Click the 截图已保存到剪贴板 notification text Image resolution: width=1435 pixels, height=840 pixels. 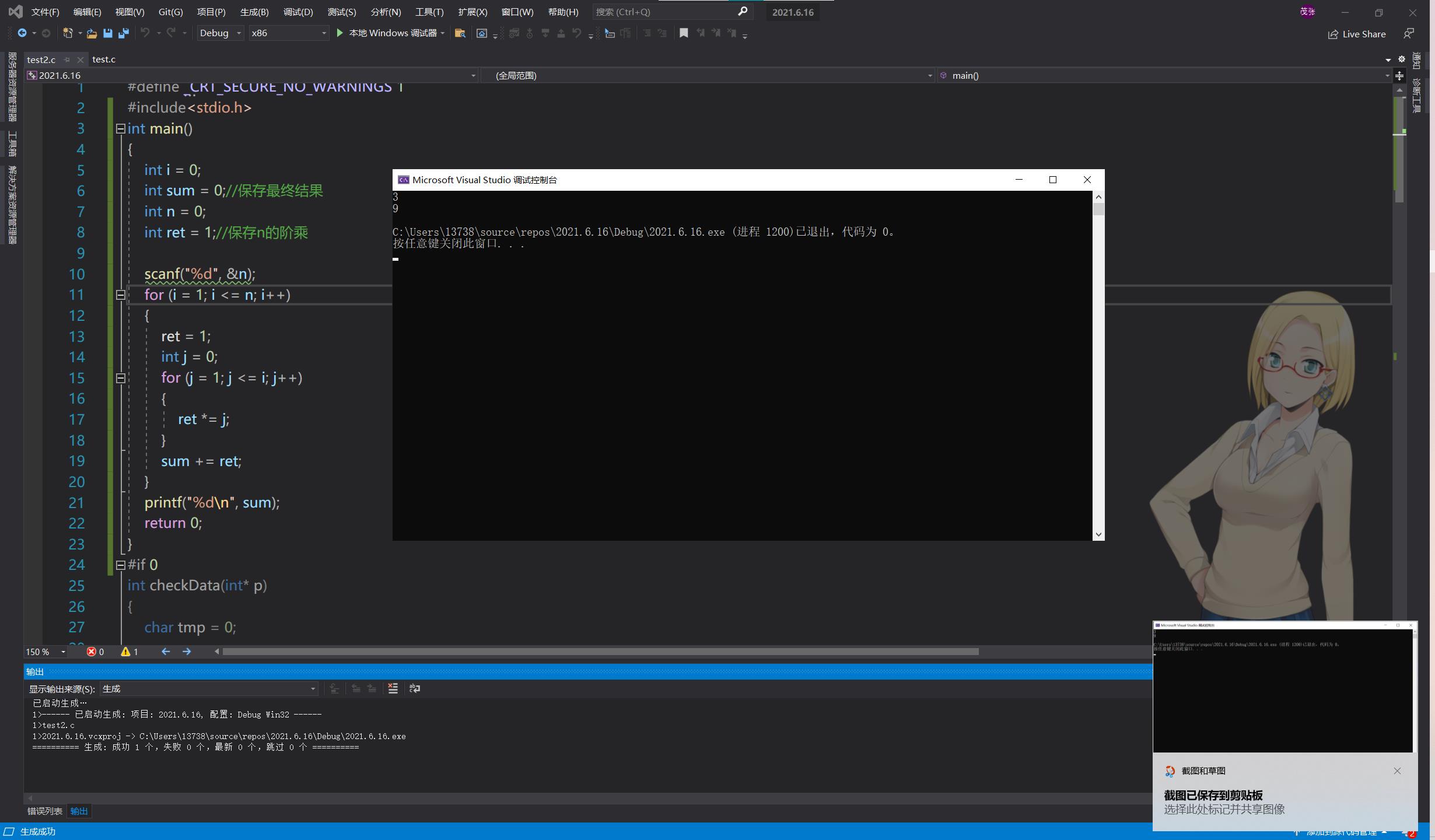[x=1213, y=795]
